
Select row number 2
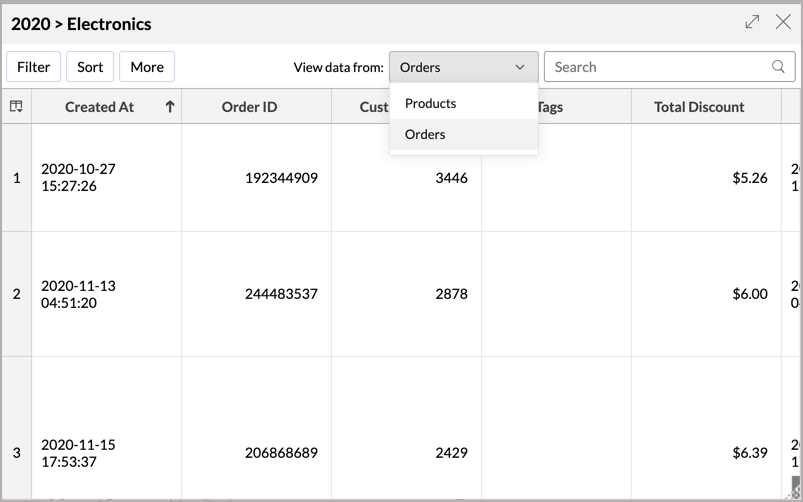click(16, 294)
